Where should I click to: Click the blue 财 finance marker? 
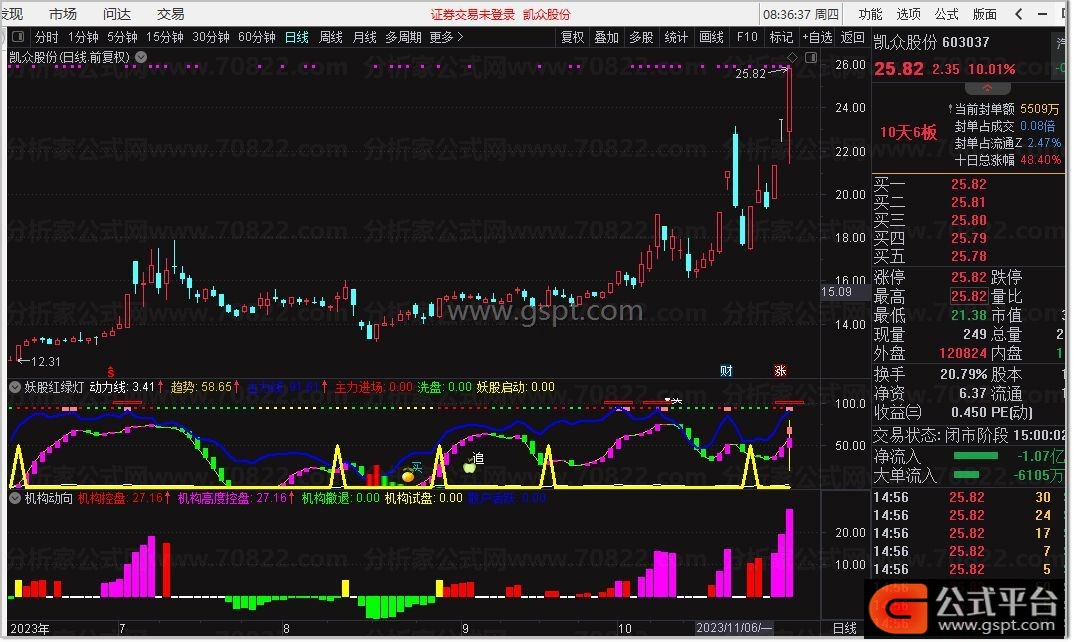(x=726, y=371)
